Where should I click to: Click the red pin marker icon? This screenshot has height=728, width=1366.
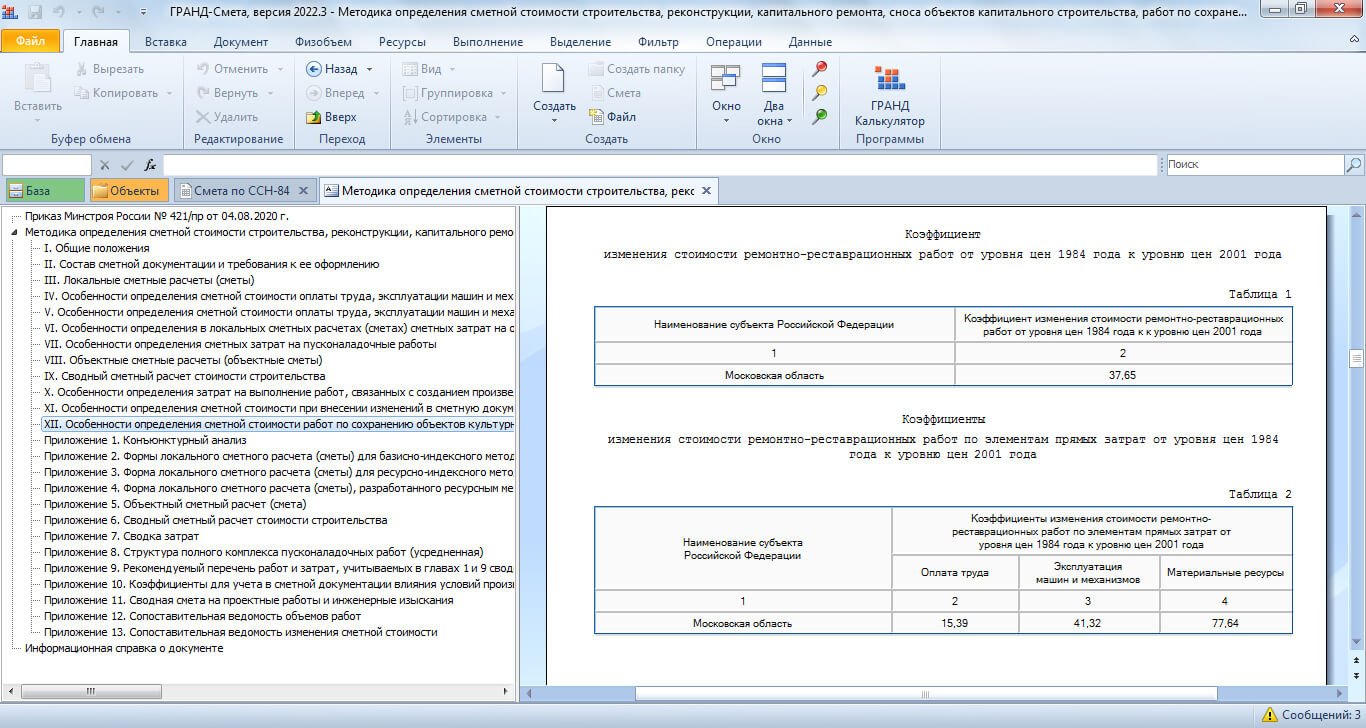click(x=820, y=69)
